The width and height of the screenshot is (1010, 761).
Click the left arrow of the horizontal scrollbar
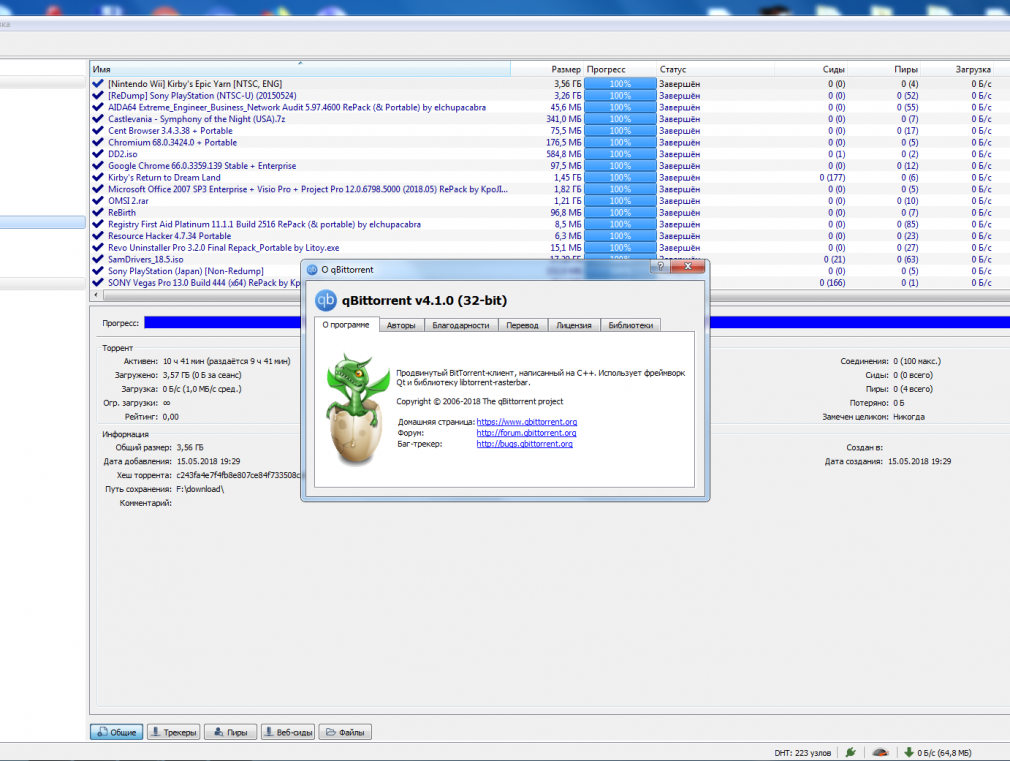[x=96, y=295]
